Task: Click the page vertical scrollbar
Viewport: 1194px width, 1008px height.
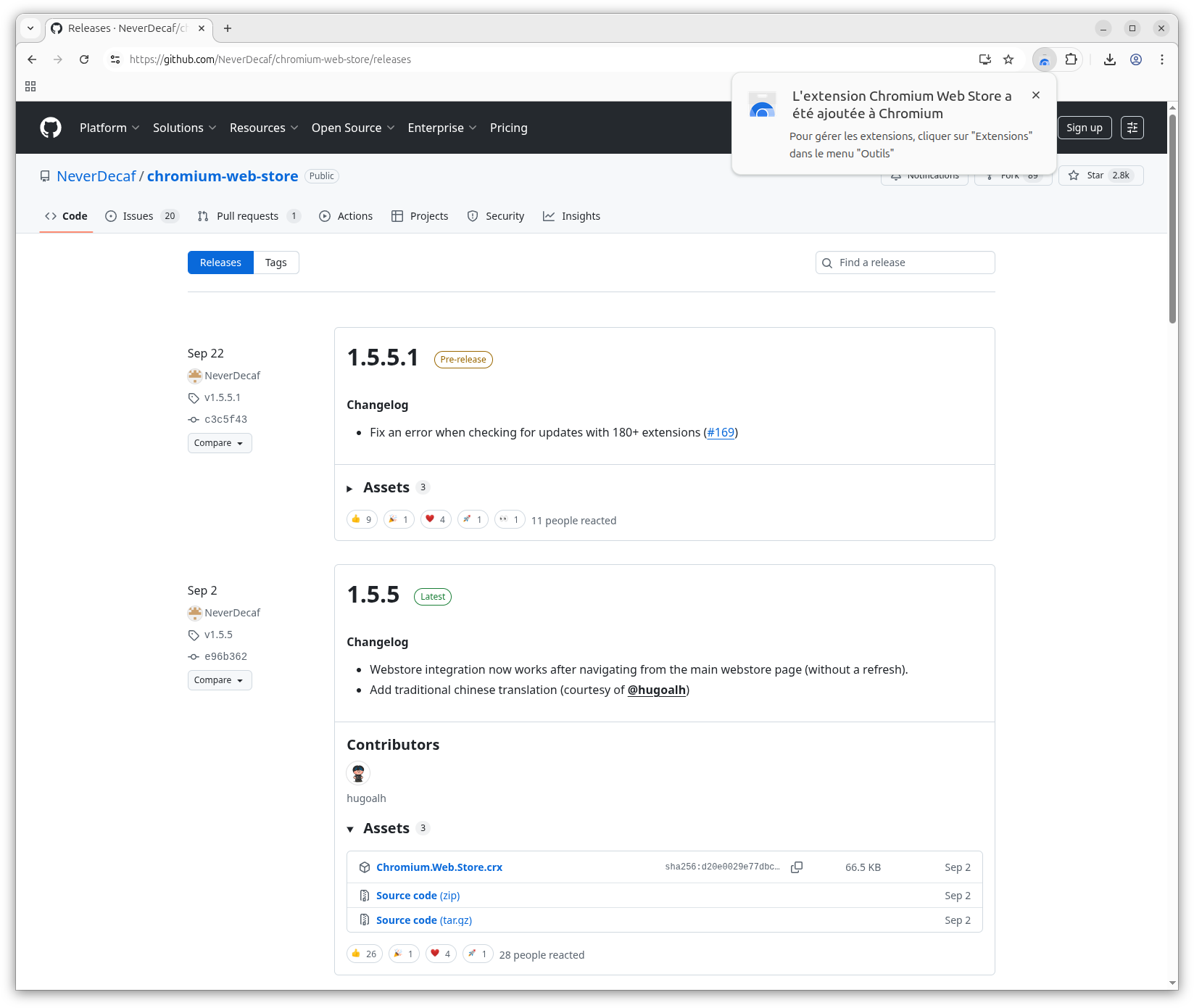Action: pyautogui.click(x=1172, y=218)
